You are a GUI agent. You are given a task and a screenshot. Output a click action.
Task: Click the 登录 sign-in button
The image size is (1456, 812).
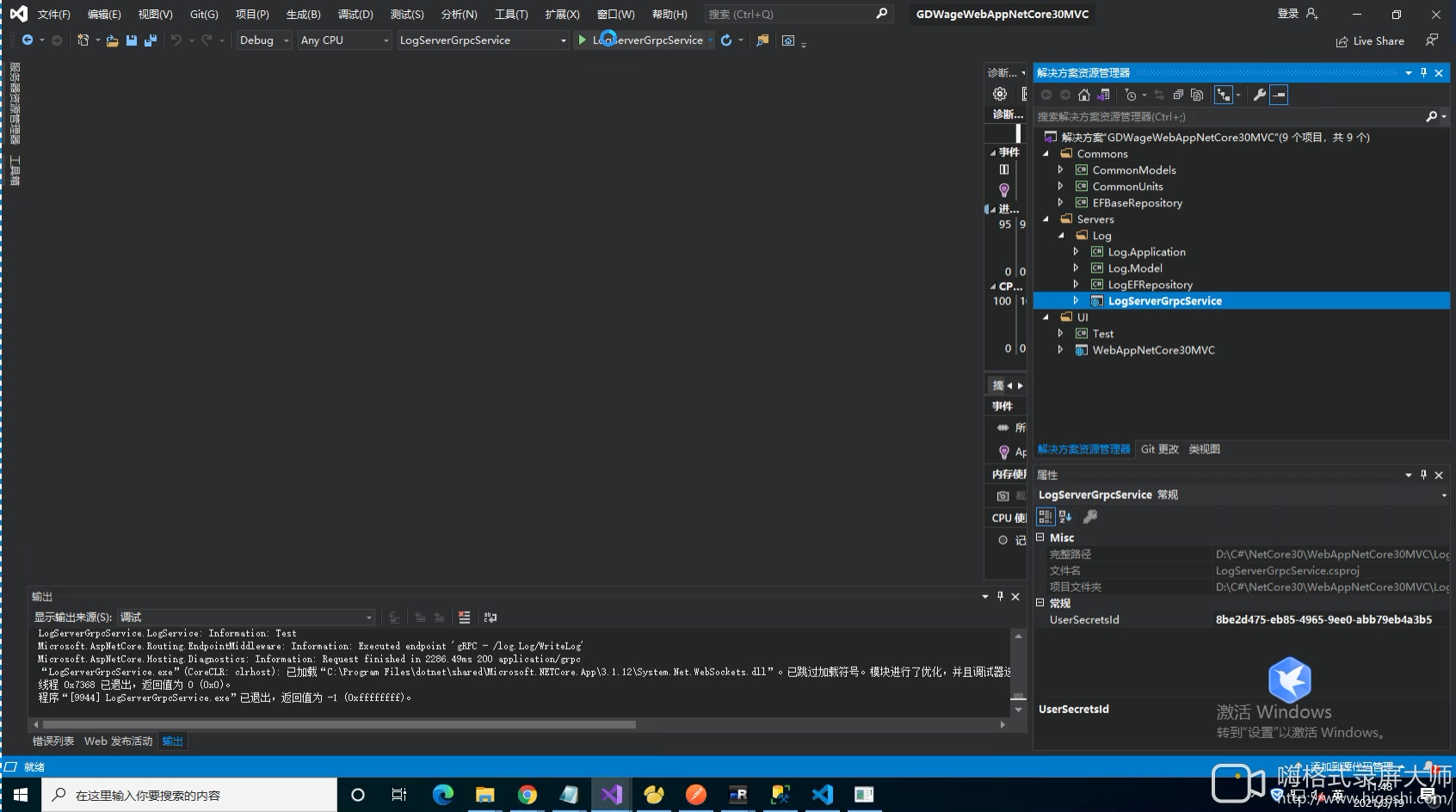(1288, 14)
